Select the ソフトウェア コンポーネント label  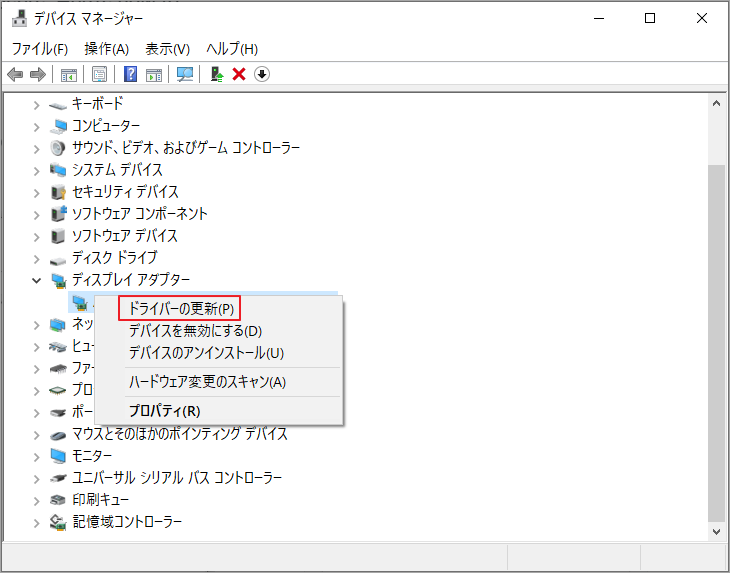coord(140,214)
